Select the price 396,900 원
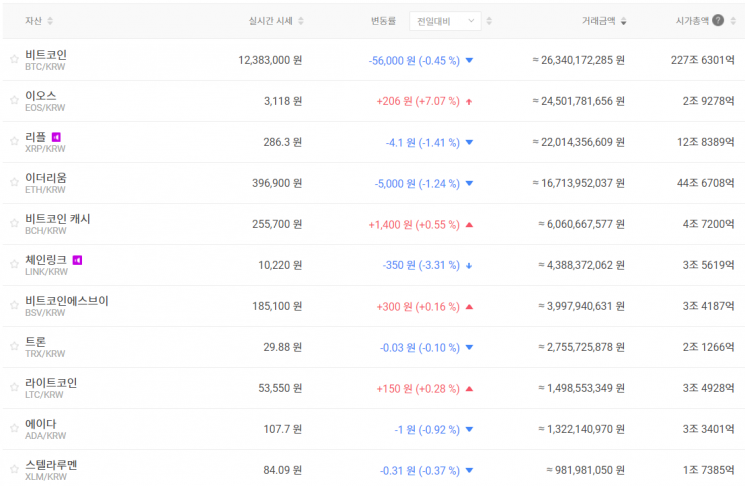The width and height of the screenshot is (745, 486). click(x=277, y=183)
